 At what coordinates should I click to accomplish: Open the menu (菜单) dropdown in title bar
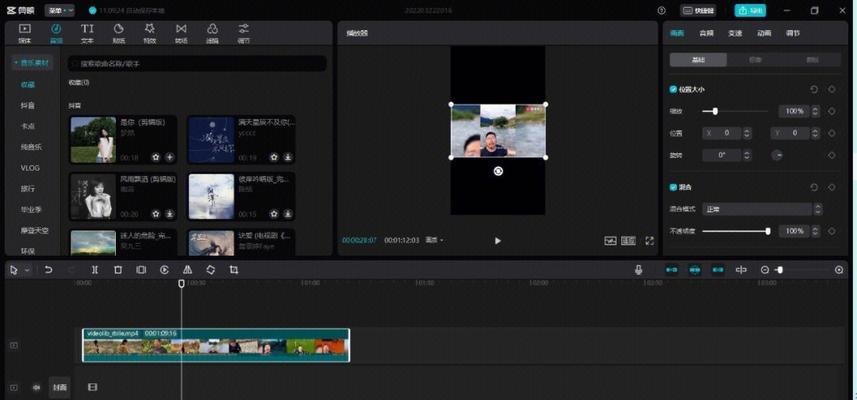[x=60, y=10]
